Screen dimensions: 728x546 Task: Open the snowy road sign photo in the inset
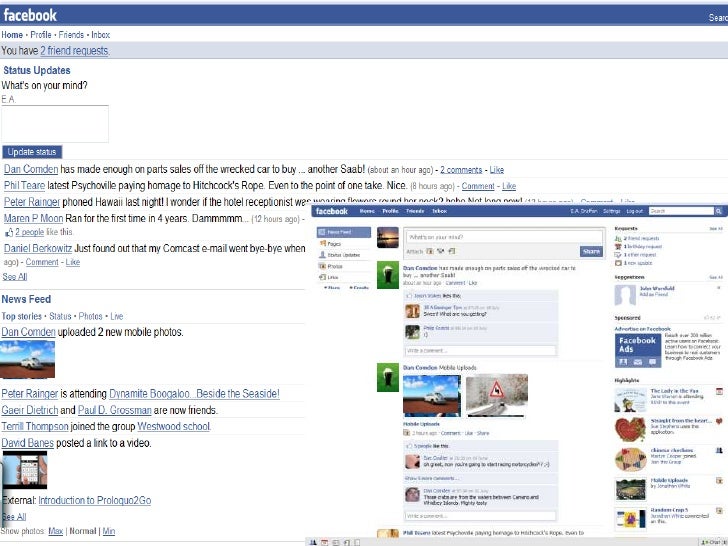point(497,395)
